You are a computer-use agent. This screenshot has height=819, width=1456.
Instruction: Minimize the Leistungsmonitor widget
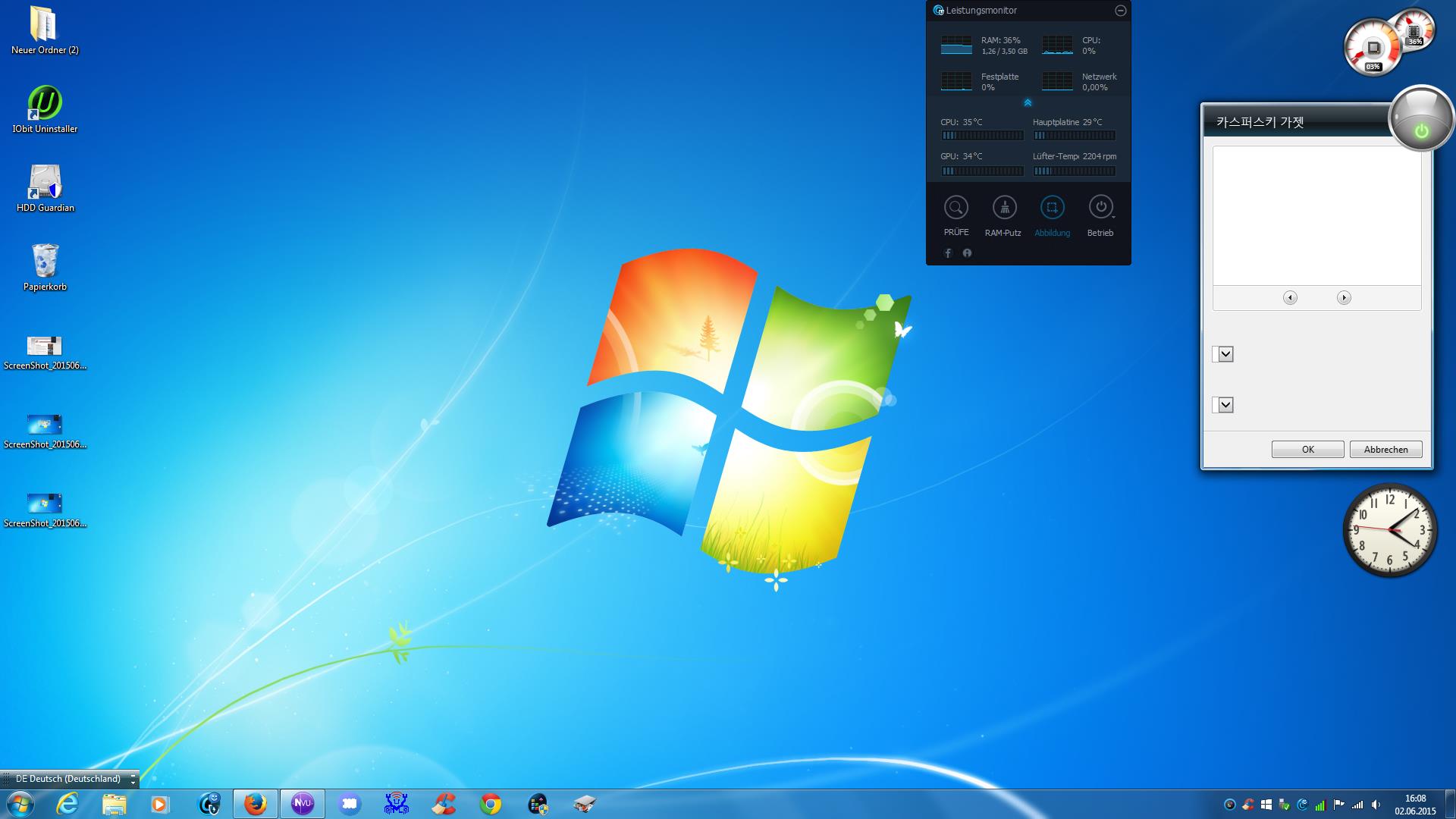[x=1120, y=11]
